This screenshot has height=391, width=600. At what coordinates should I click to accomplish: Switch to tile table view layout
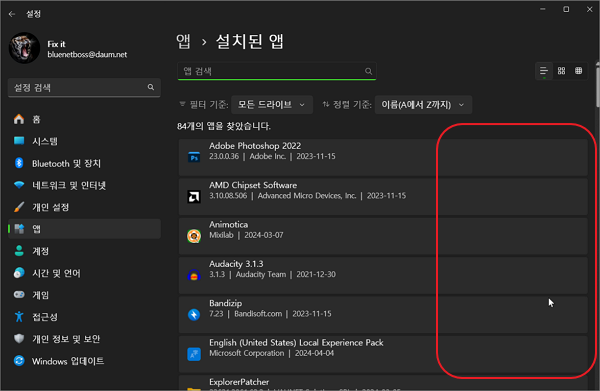(x=579, y=71)
